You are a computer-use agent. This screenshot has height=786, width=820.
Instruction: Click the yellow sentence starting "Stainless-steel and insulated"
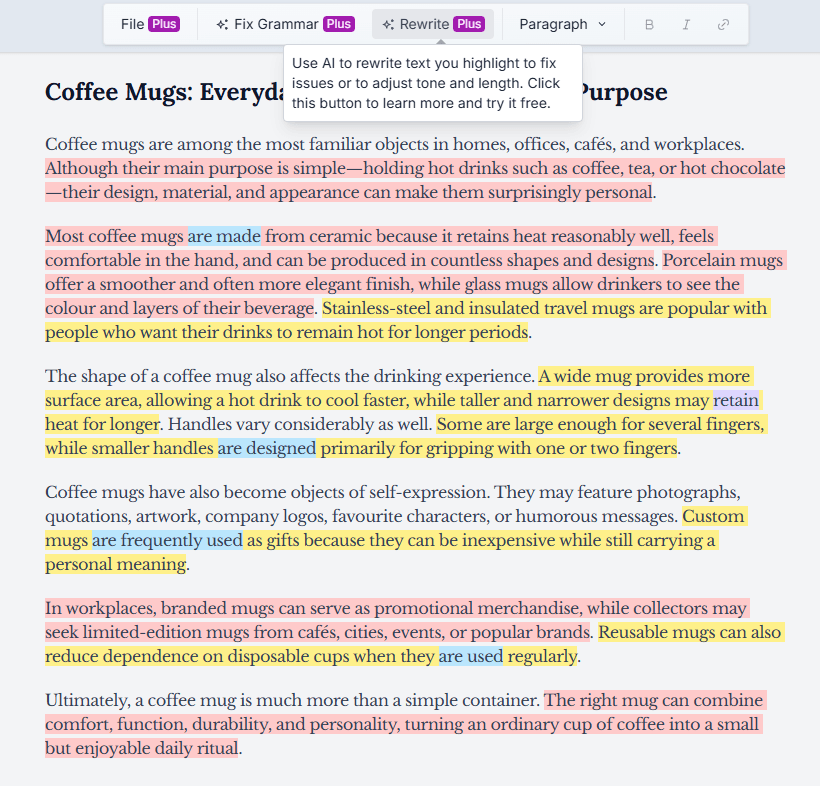point(407,320)
